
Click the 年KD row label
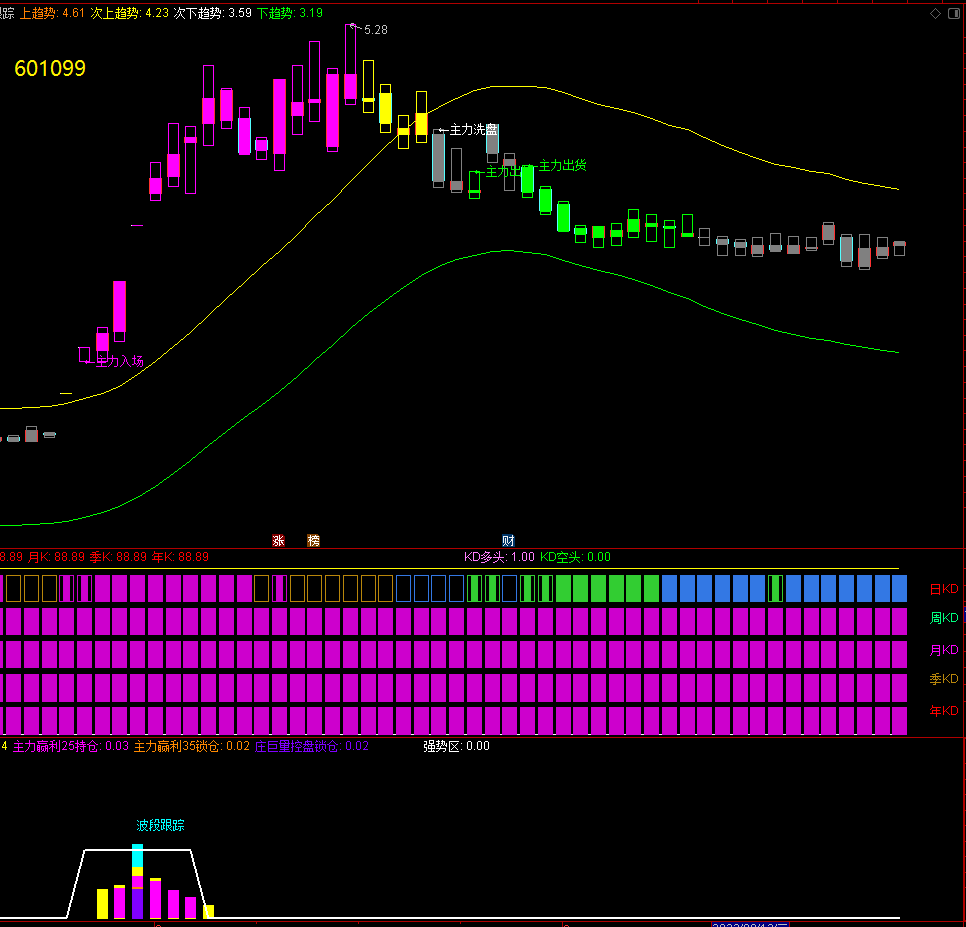pos(944,711)
